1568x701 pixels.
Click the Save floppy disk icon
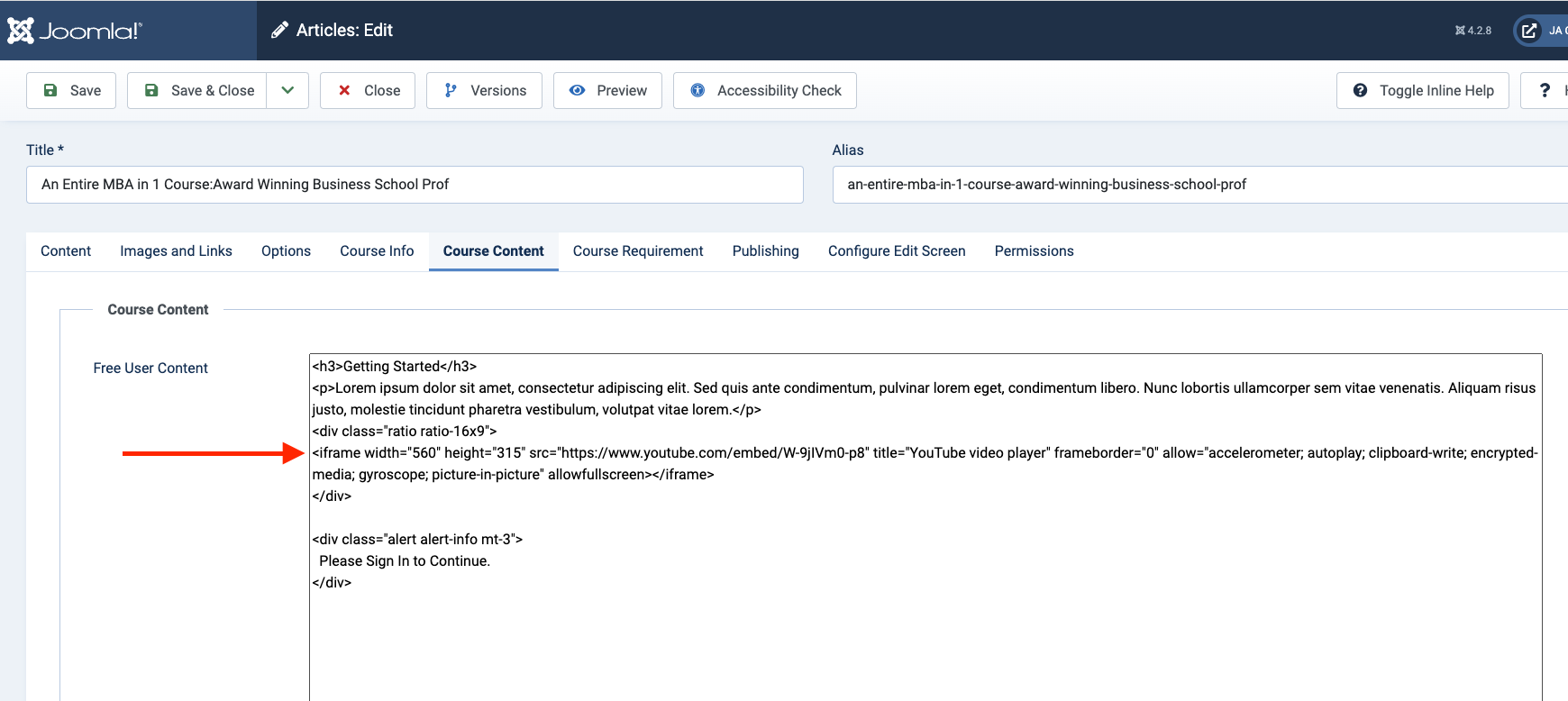(51, 90)
